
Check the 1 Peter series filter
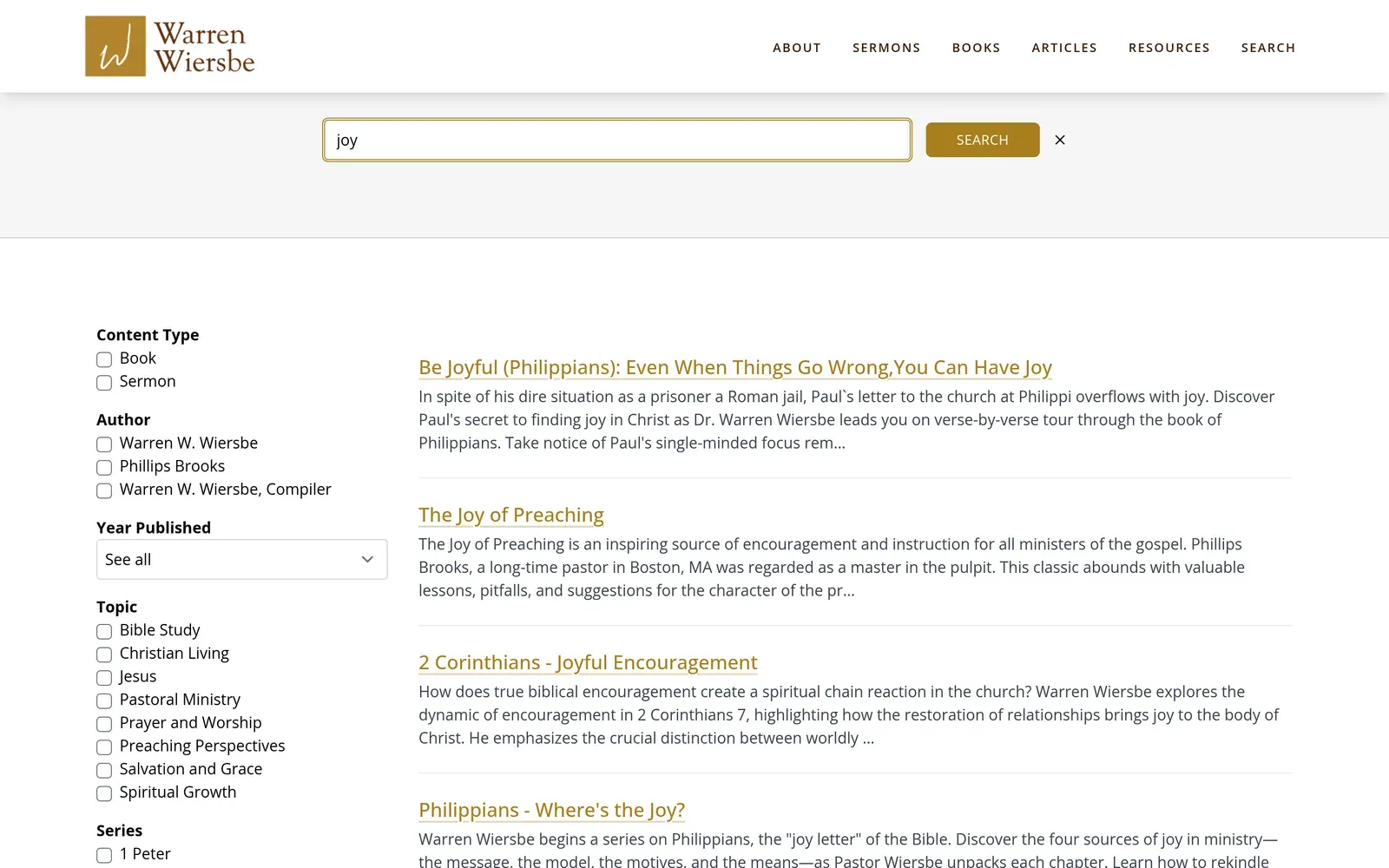pyautogui.click(x=104, y=855)
